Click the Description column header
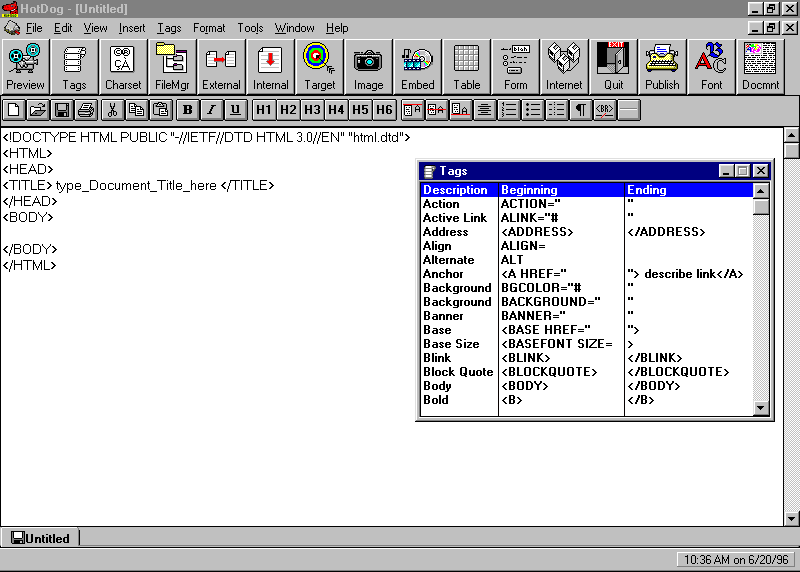 (x=459, y=190)
